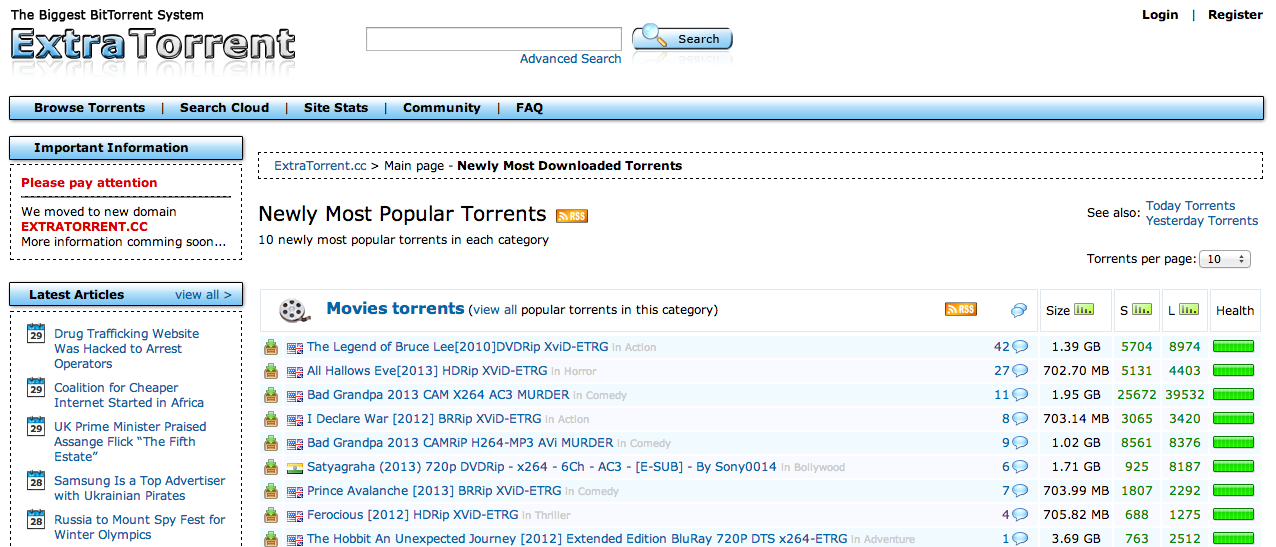Viewport: 1276px width, 547px height.
Task: Click download icon for The Legend of Bruce Lee
Action: click(x=271, y=347)
